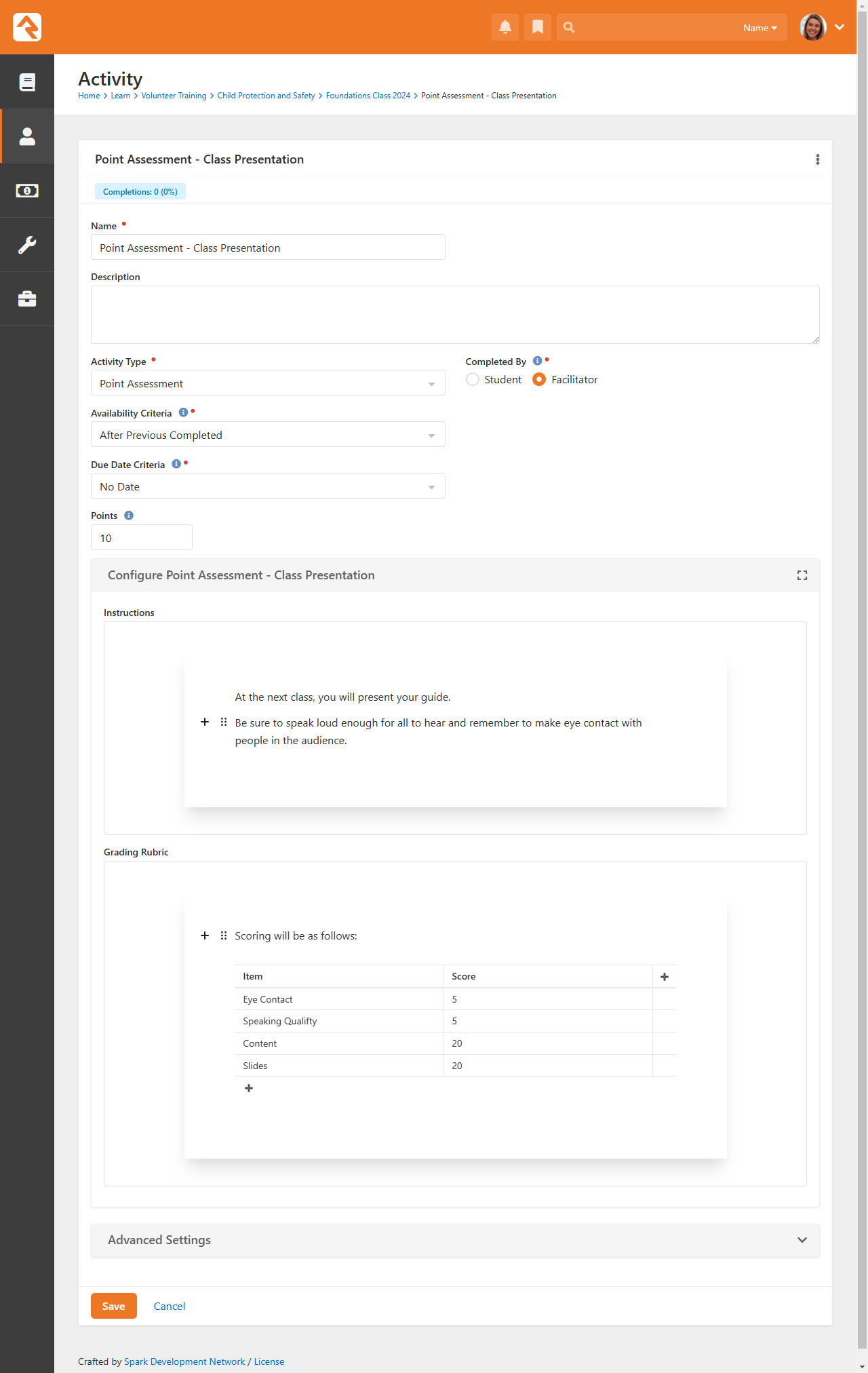
Task: Click the Name input field
Action: [268, 248]
